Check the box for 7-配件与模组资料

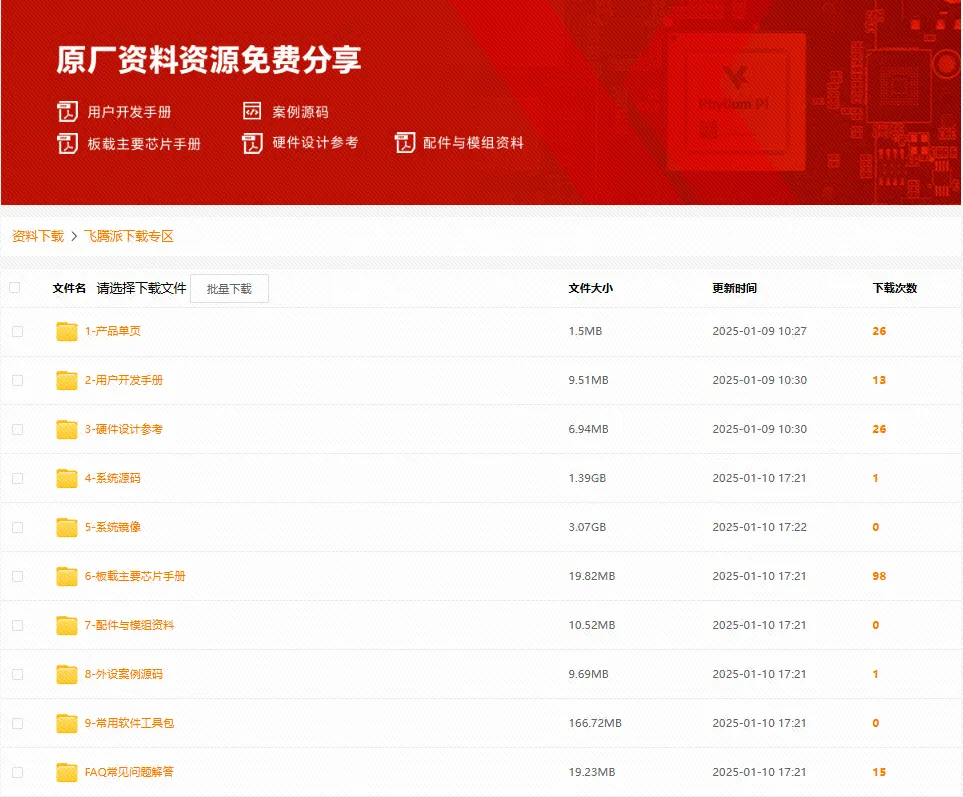coord(17,625)
